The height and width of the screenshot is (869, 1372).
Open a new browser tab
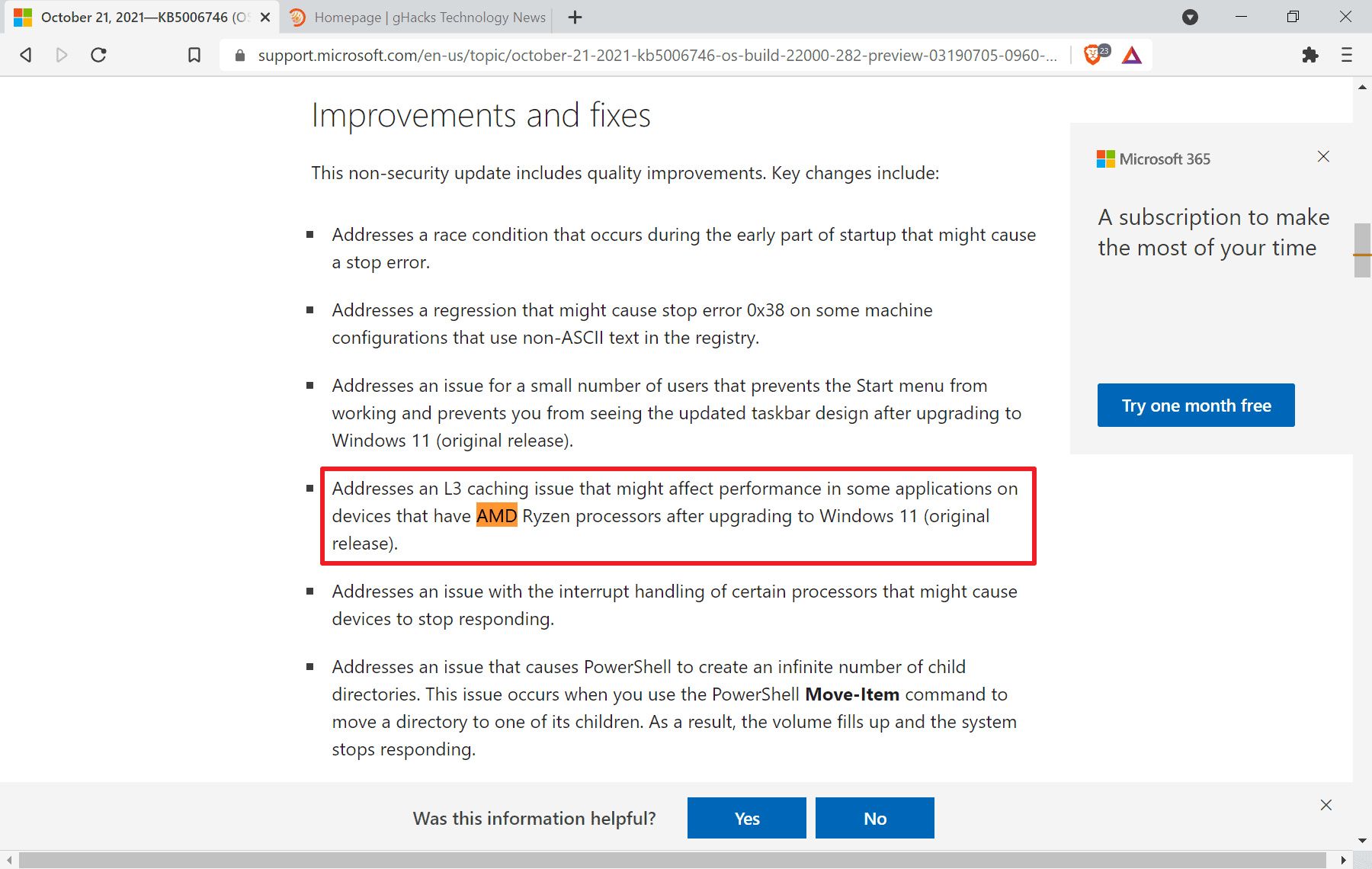[575, 17]
